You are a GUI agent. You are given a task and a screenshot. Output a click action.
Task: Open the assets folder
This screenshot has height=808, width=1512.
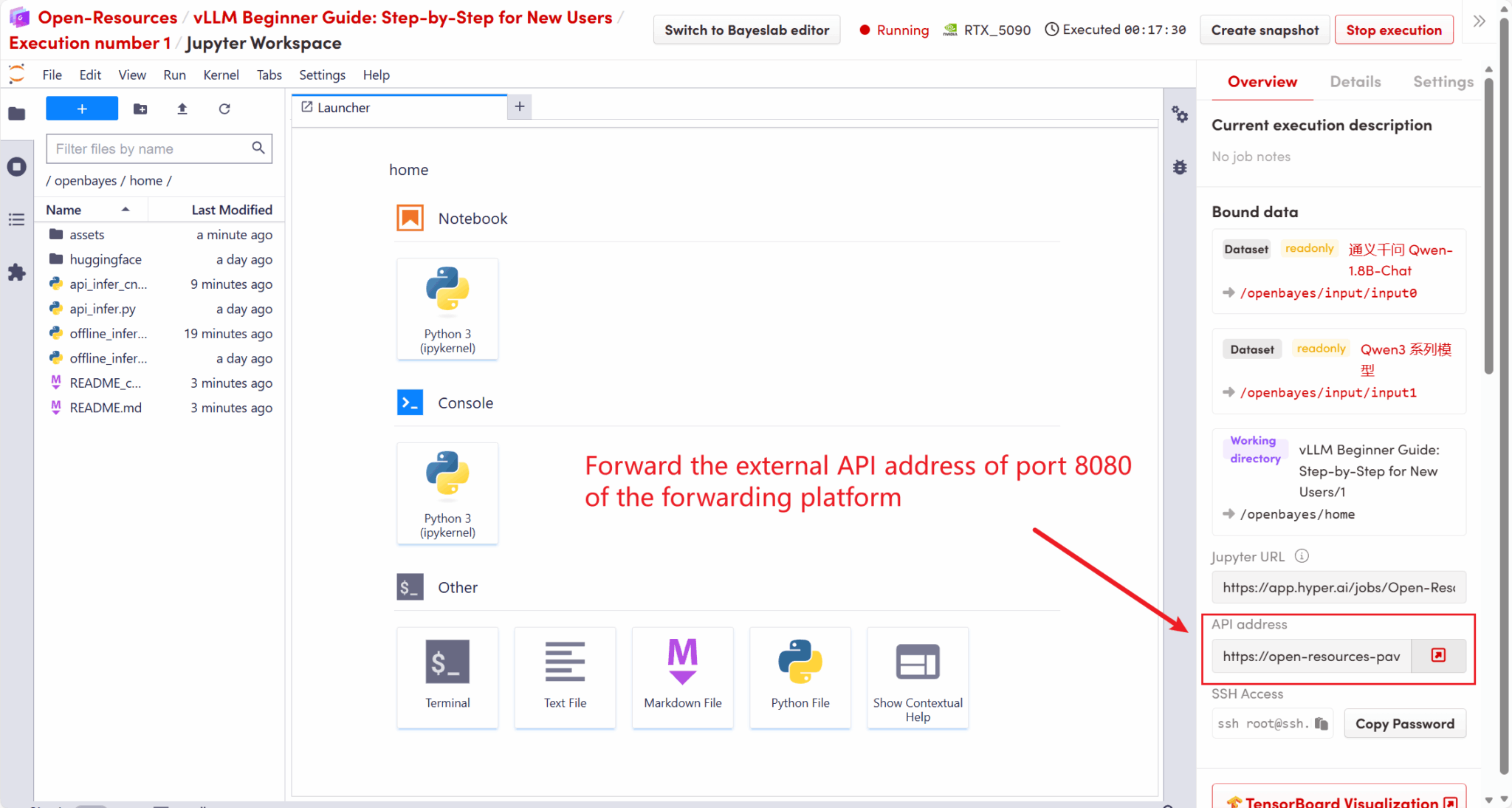point(87,235)
